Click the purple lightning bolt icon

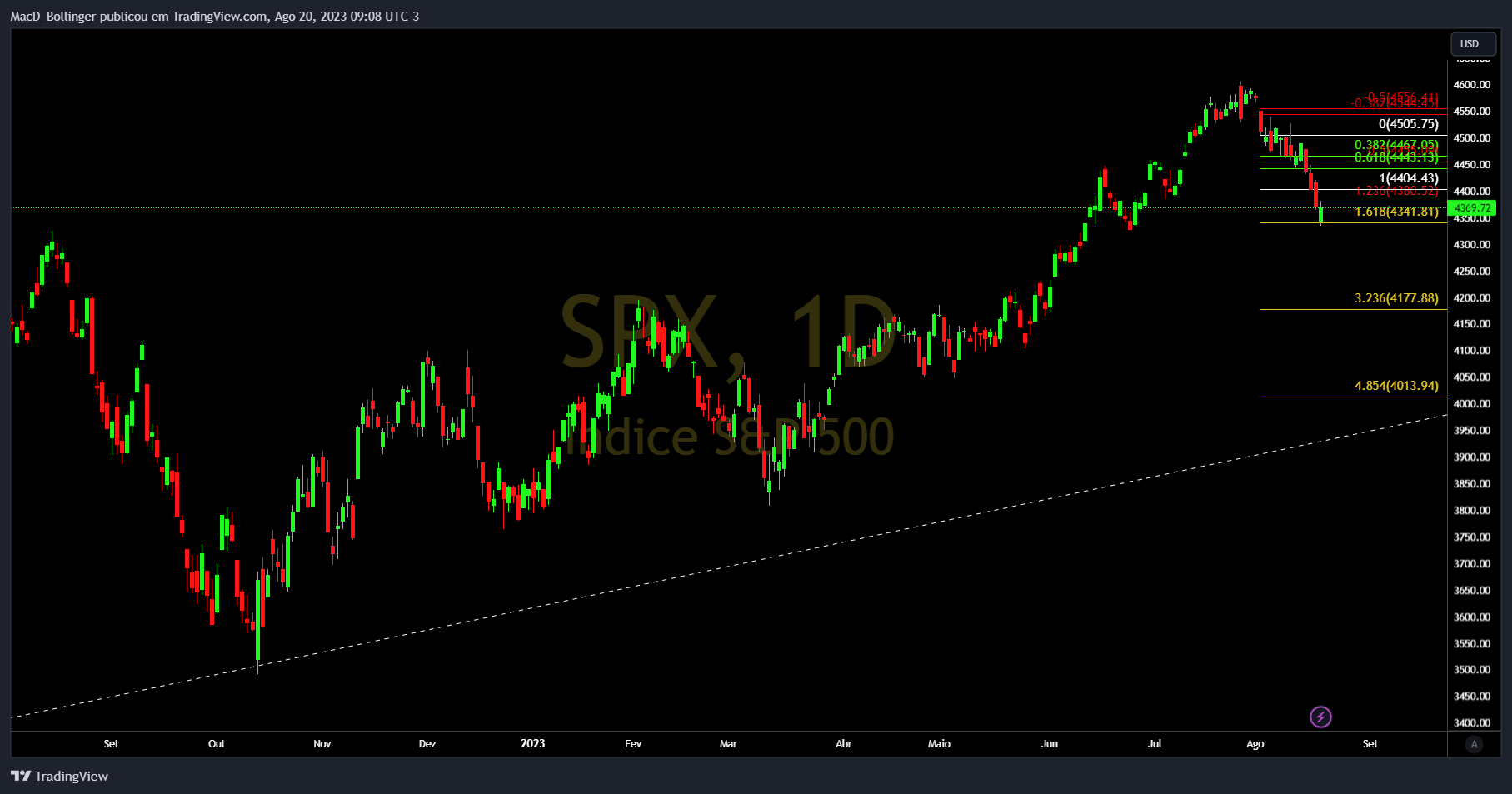[x=1320, y=717]
